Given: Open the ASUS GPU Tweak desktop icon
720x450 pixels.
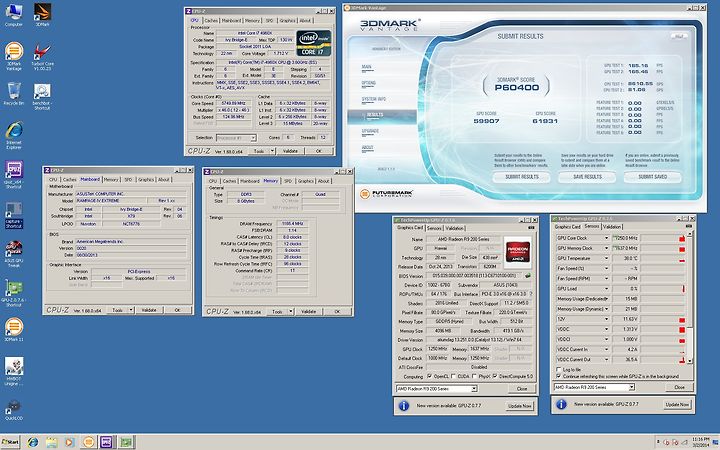Looking at the screenshot, I should 14,254.
